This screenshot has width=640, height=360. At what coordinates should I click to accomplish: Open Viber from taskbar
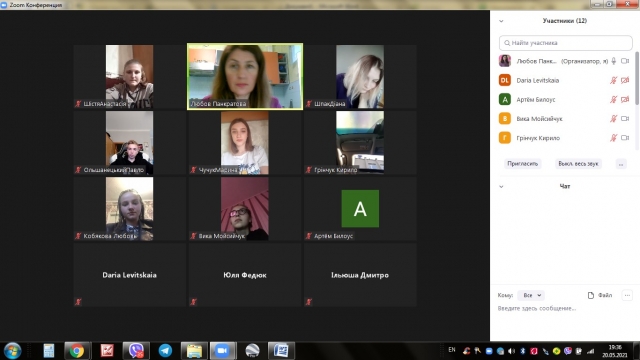[x=136, y=351]
